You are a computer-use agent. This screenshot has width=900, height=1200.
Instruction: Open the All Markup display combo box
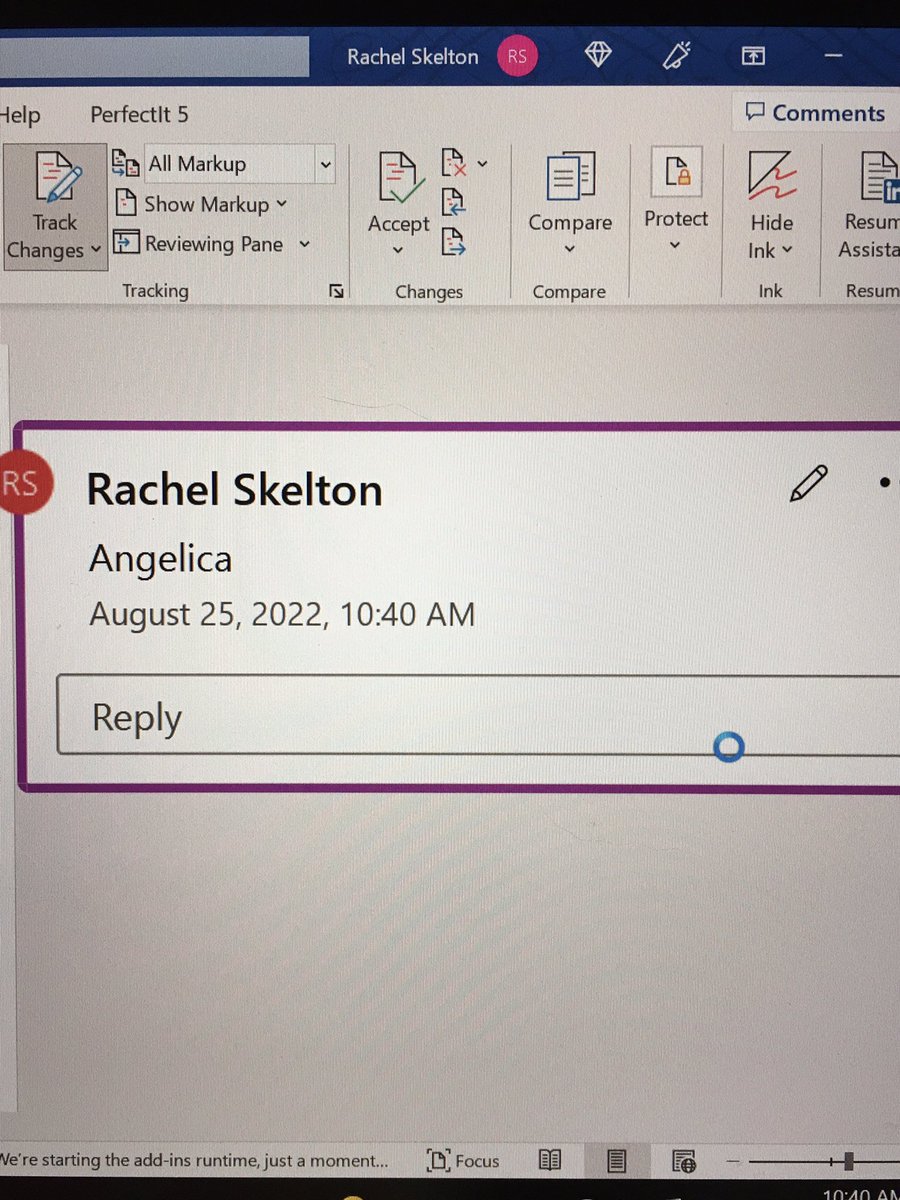coord(240,164)
